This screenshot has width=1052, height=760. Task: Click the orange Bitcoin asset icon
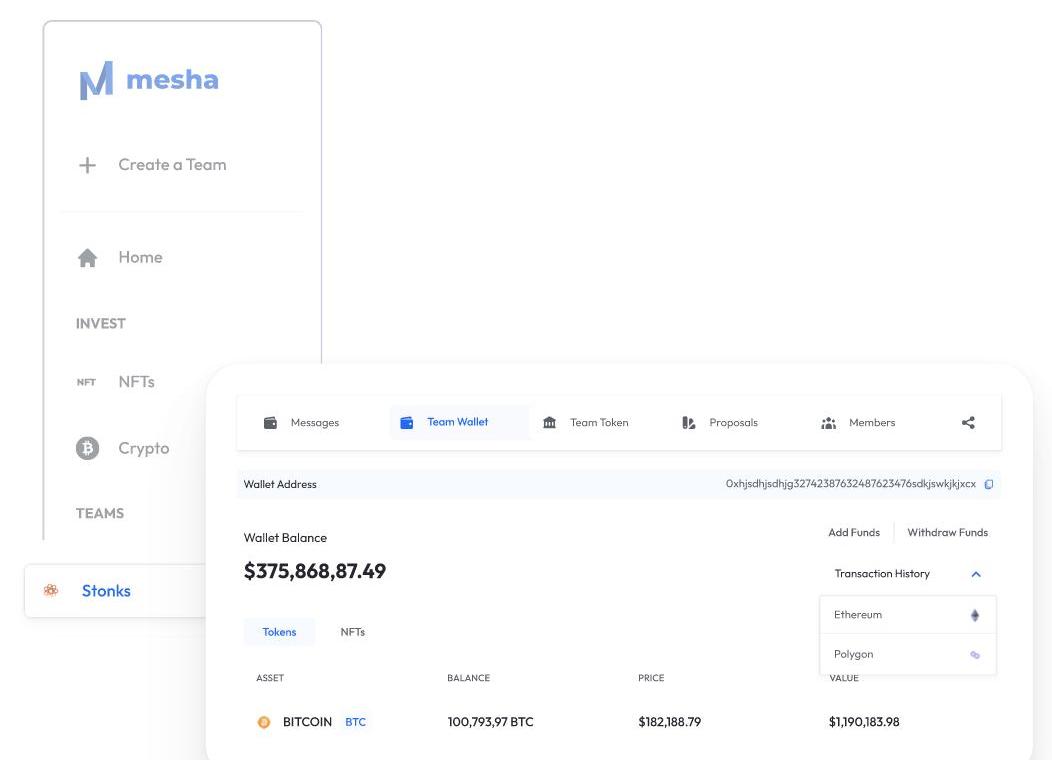264,722
